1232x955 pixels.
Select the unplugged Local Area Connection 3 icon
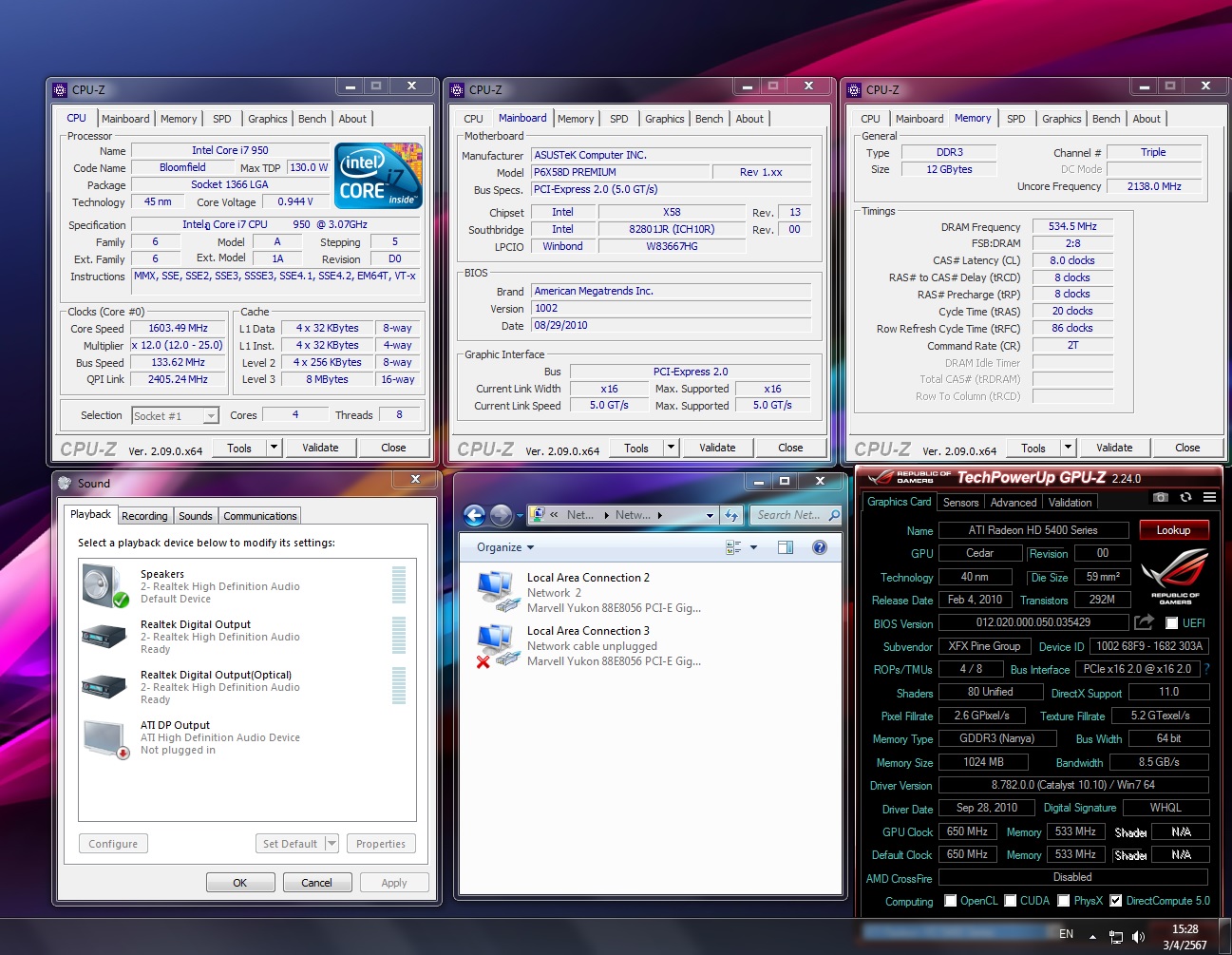497,645
